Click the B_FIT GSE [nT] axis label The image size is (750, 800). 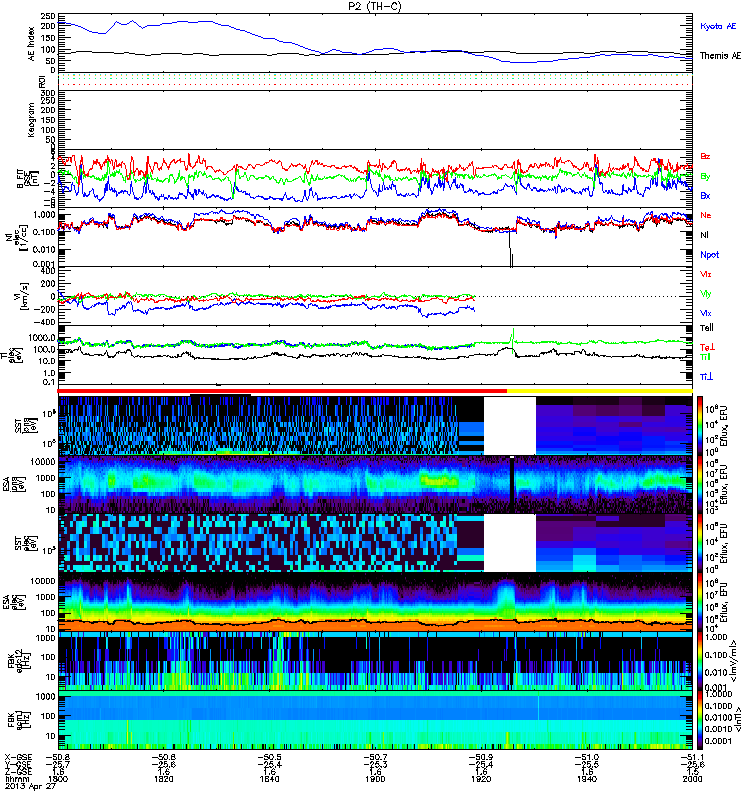[x=28, y=179]
